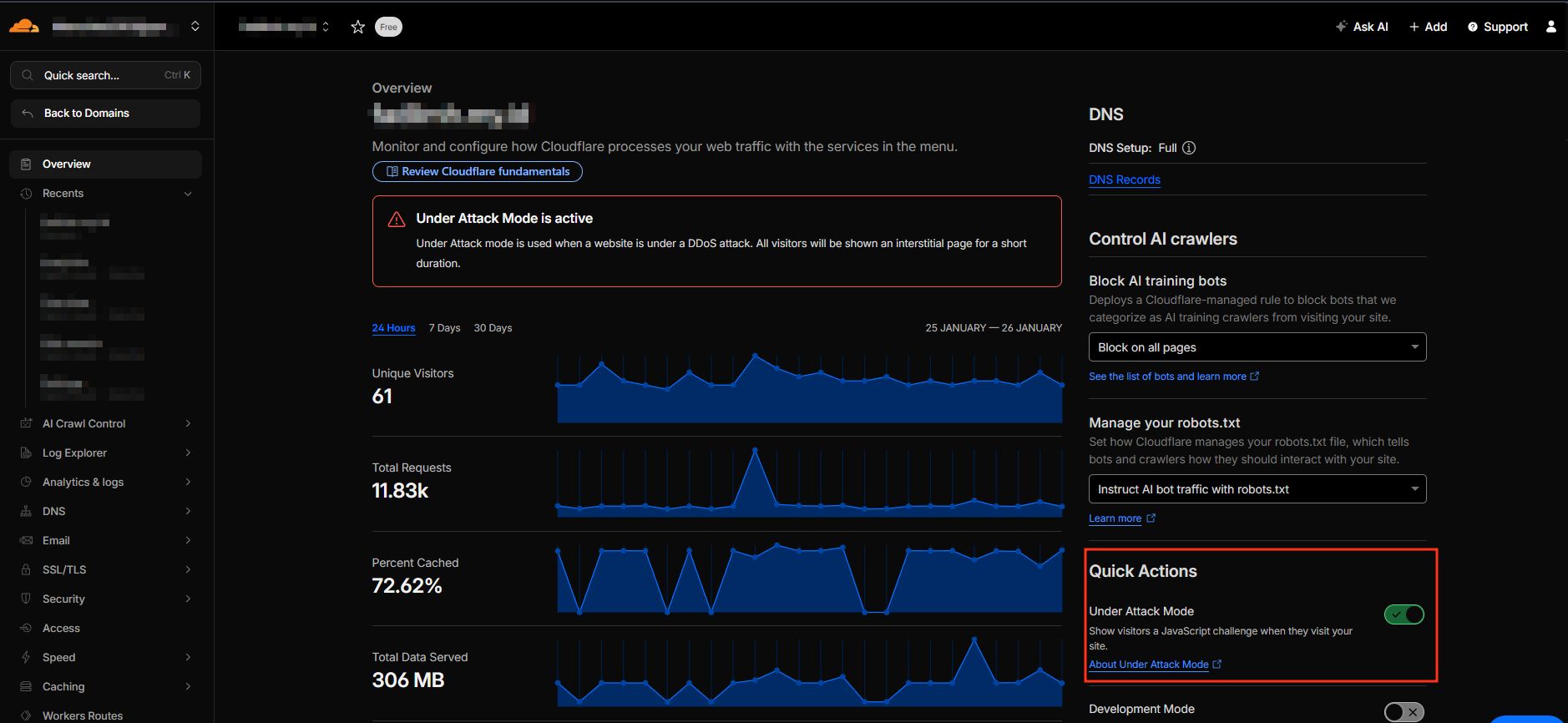Go Back to Domains
Screen dimensions: 1568x723
[106, 114]
